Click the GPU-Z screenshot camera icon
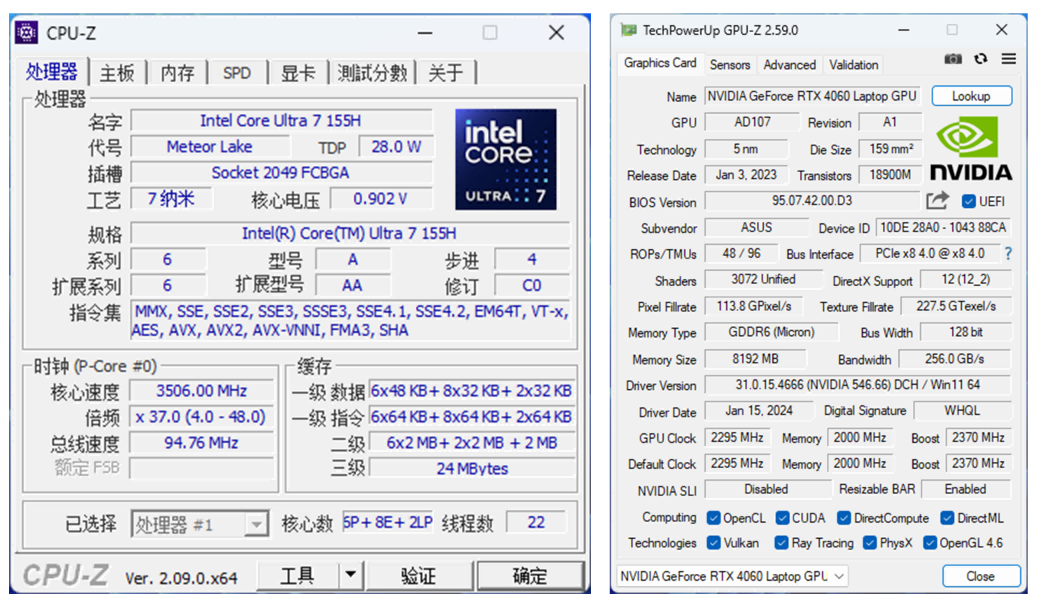 coord(953,59)
